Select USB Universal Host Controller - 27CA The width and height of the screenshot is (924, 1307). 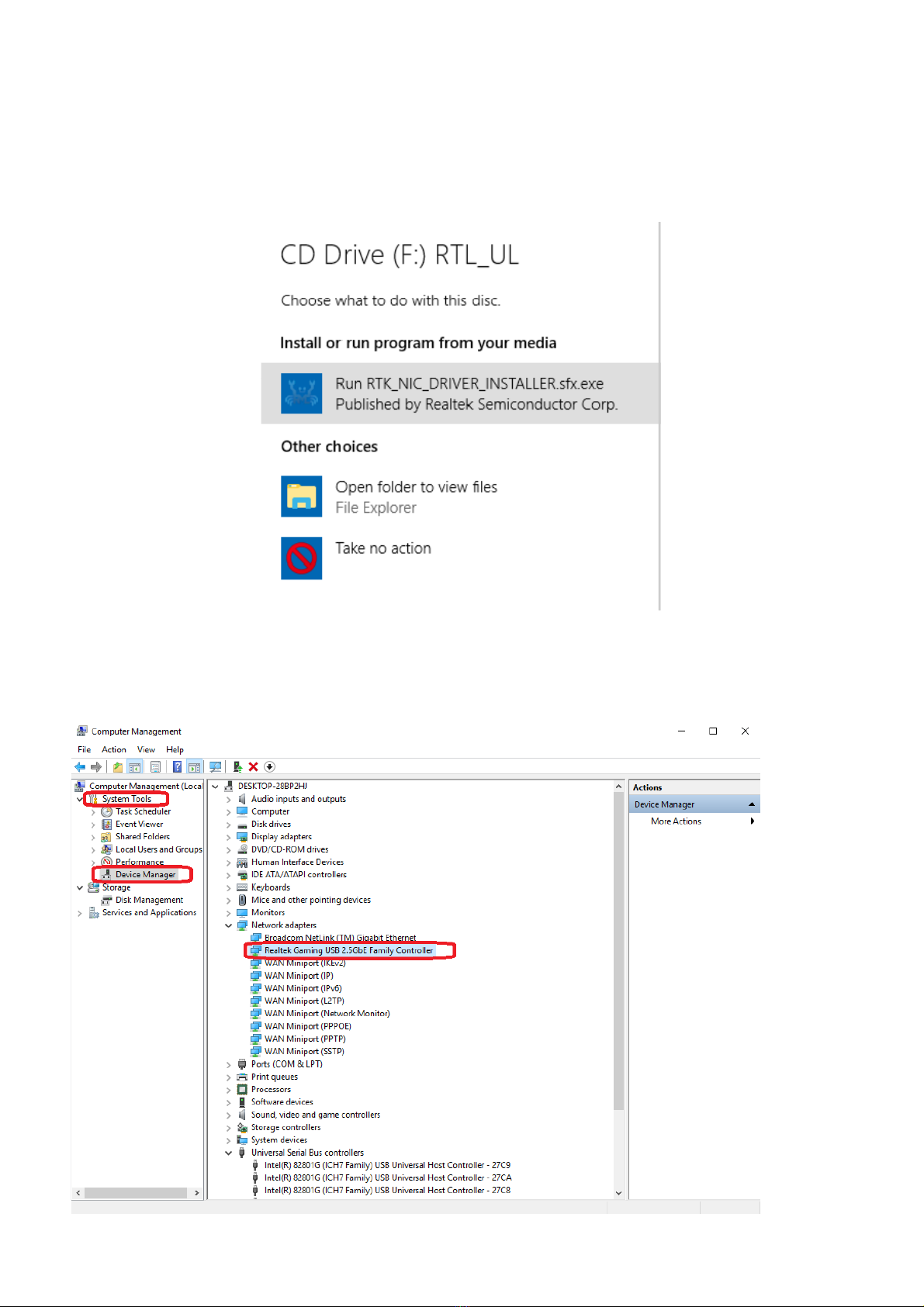[388, 1177]
